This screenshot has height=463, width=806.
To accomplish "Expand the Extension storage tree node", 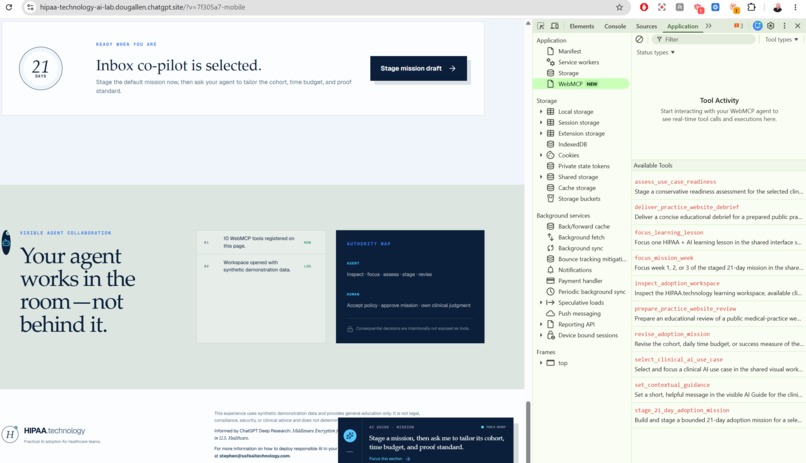I will click(541, 133).
